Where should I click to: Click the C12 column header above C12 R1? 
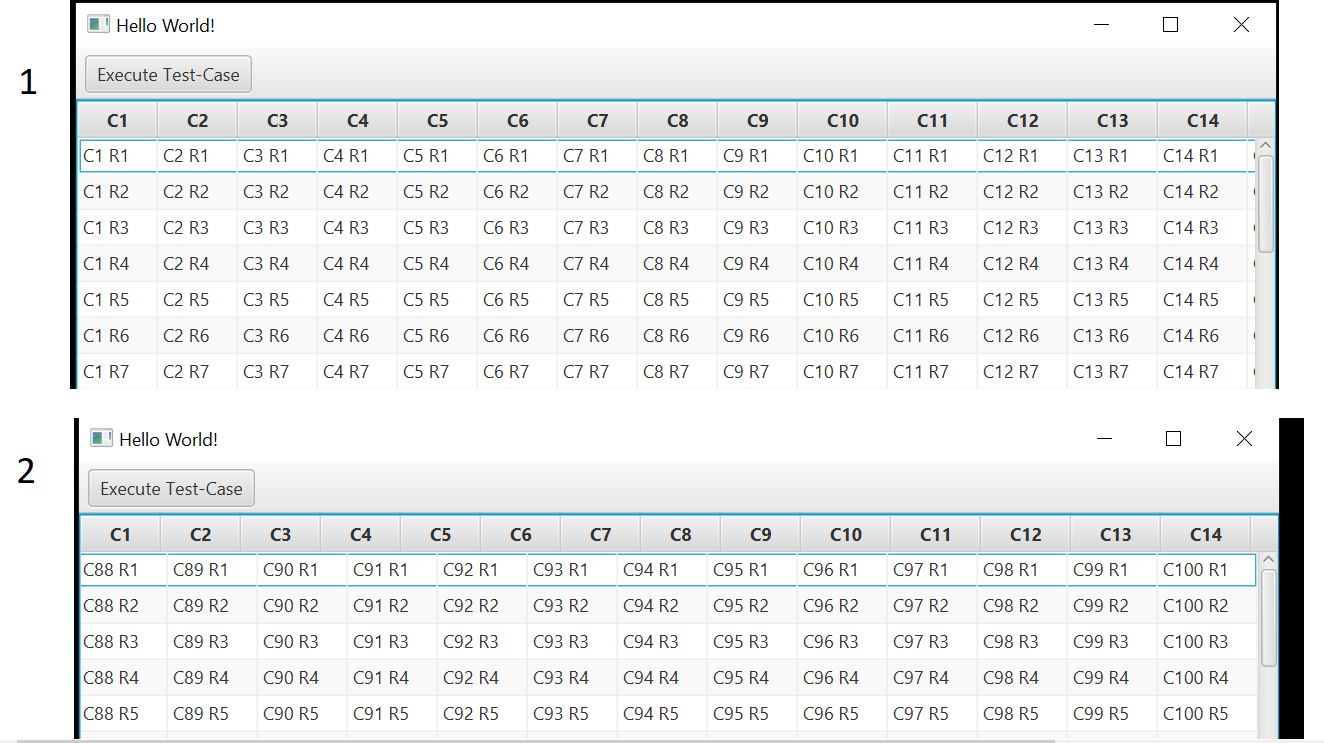click(x=1022, y=121)
